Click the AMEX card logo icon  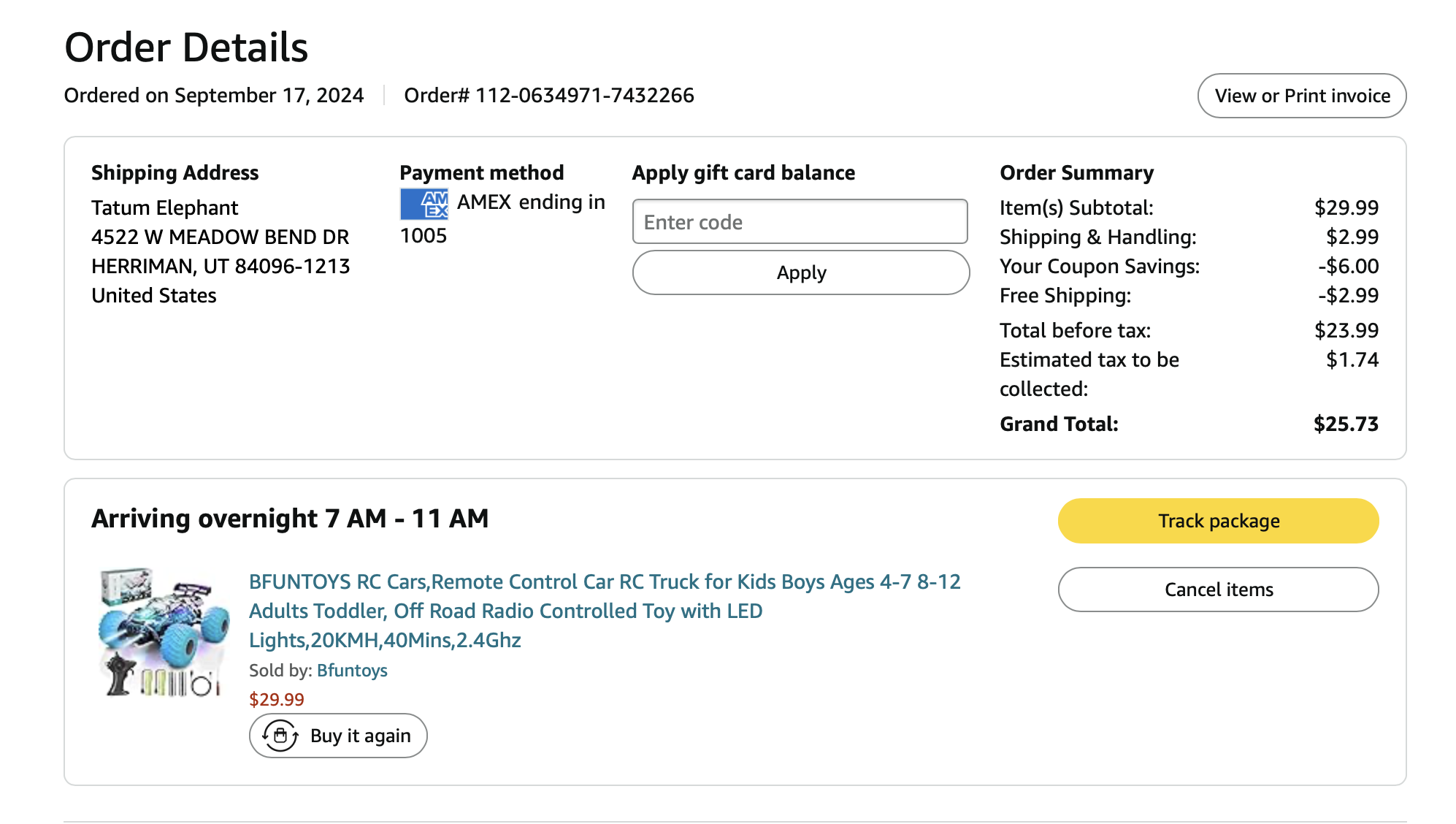[424, 204]
